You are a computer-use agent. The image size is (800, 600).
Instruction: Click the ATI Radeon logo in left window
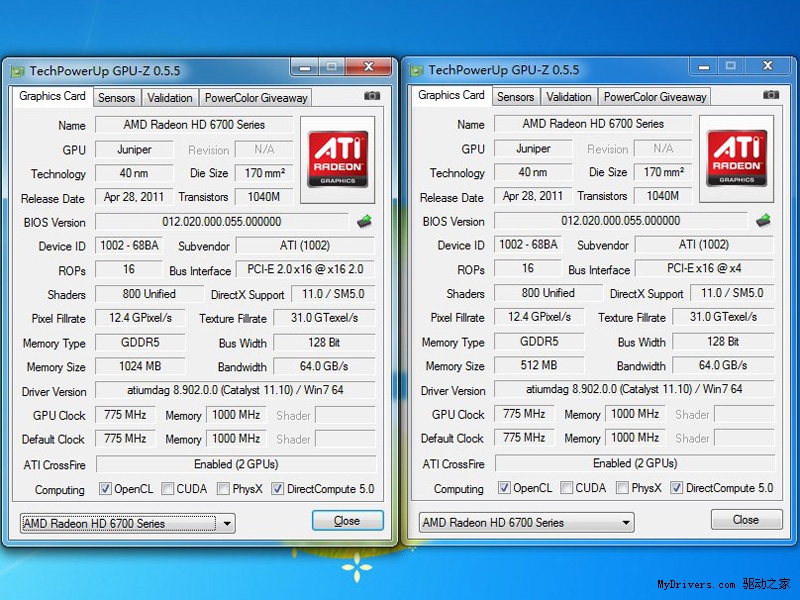(x=338, y=158)
